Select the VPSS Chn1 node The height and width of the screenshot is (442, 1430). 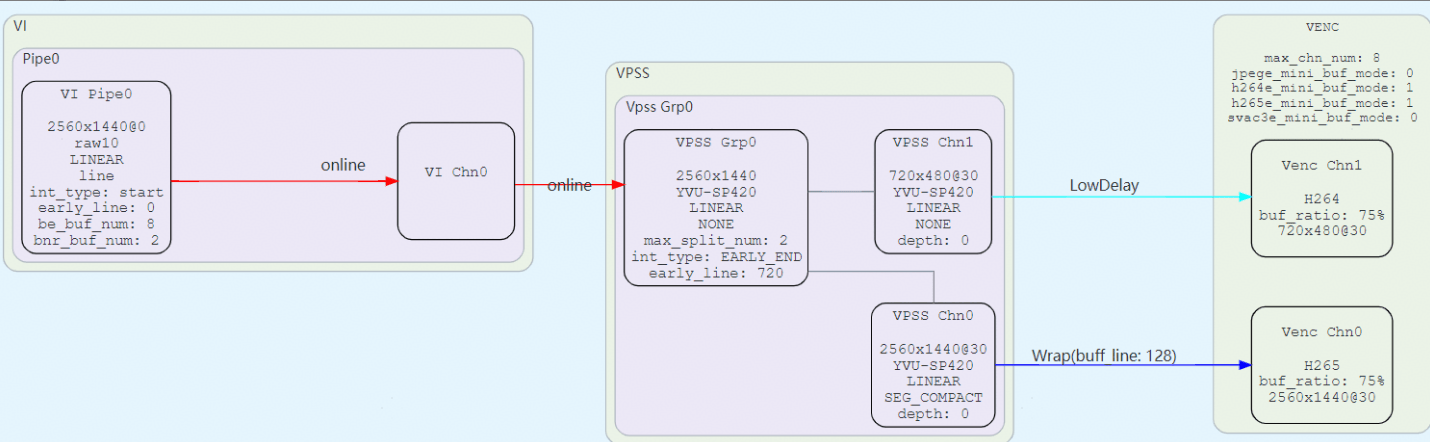pos(933,191)
